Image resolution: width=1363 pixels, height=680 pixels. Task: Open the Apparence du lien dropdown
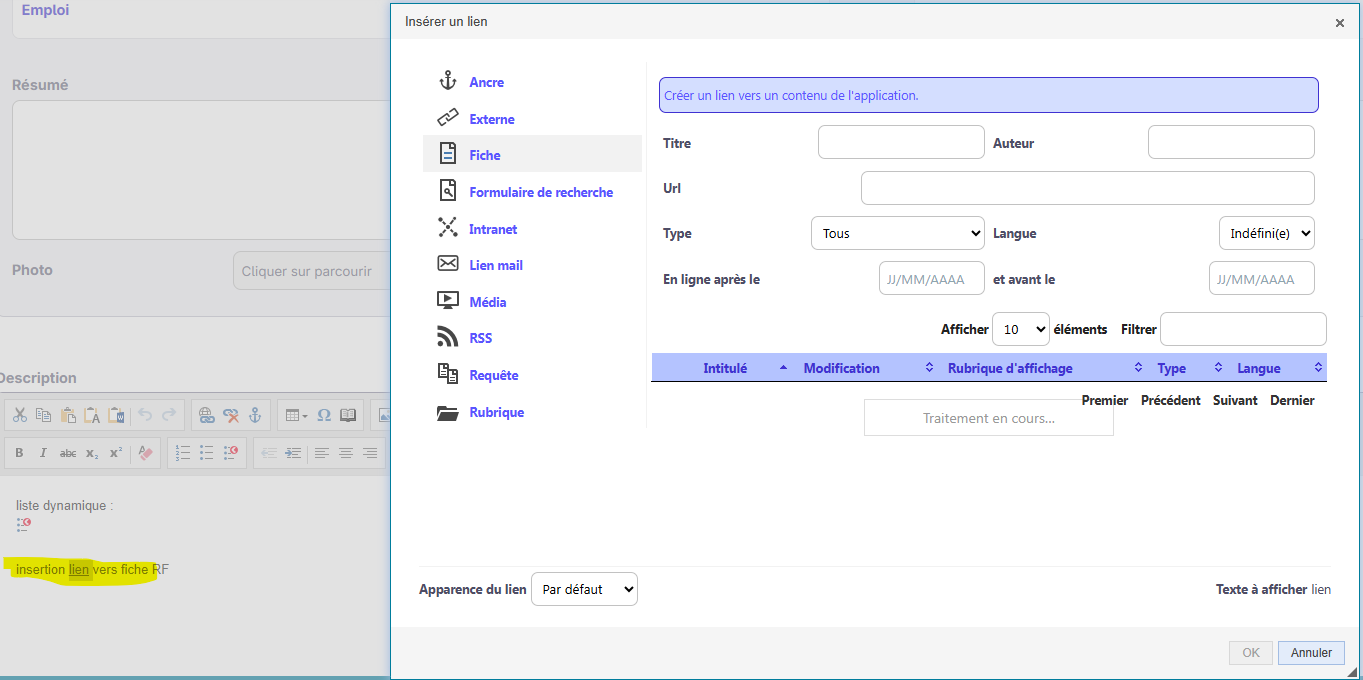coord(583,589)
